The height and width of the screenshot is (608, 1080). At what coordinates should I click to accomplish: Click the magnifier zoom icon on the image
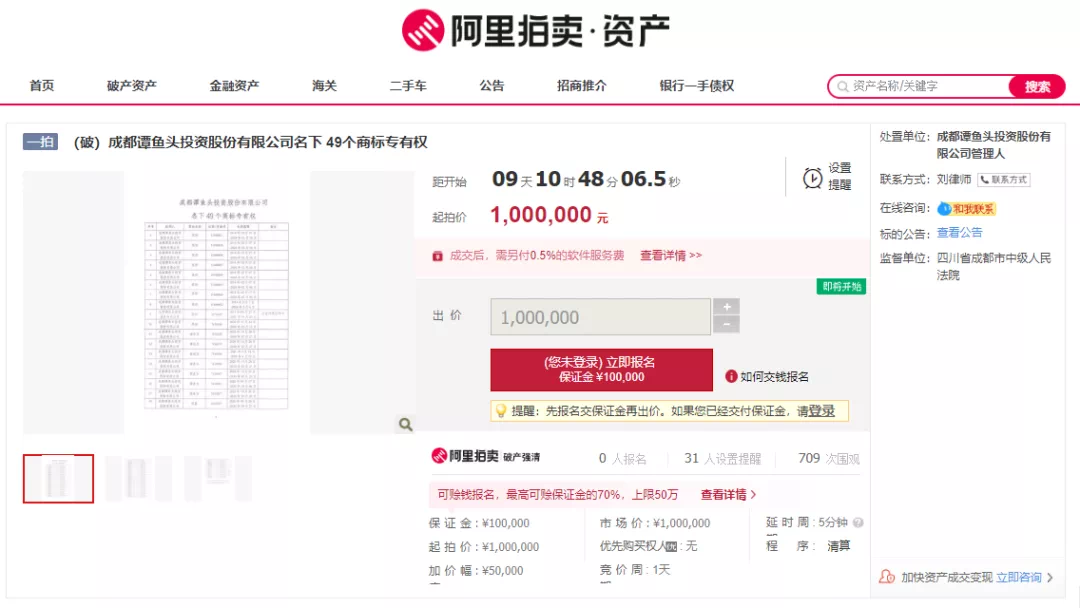click(405, 424)
